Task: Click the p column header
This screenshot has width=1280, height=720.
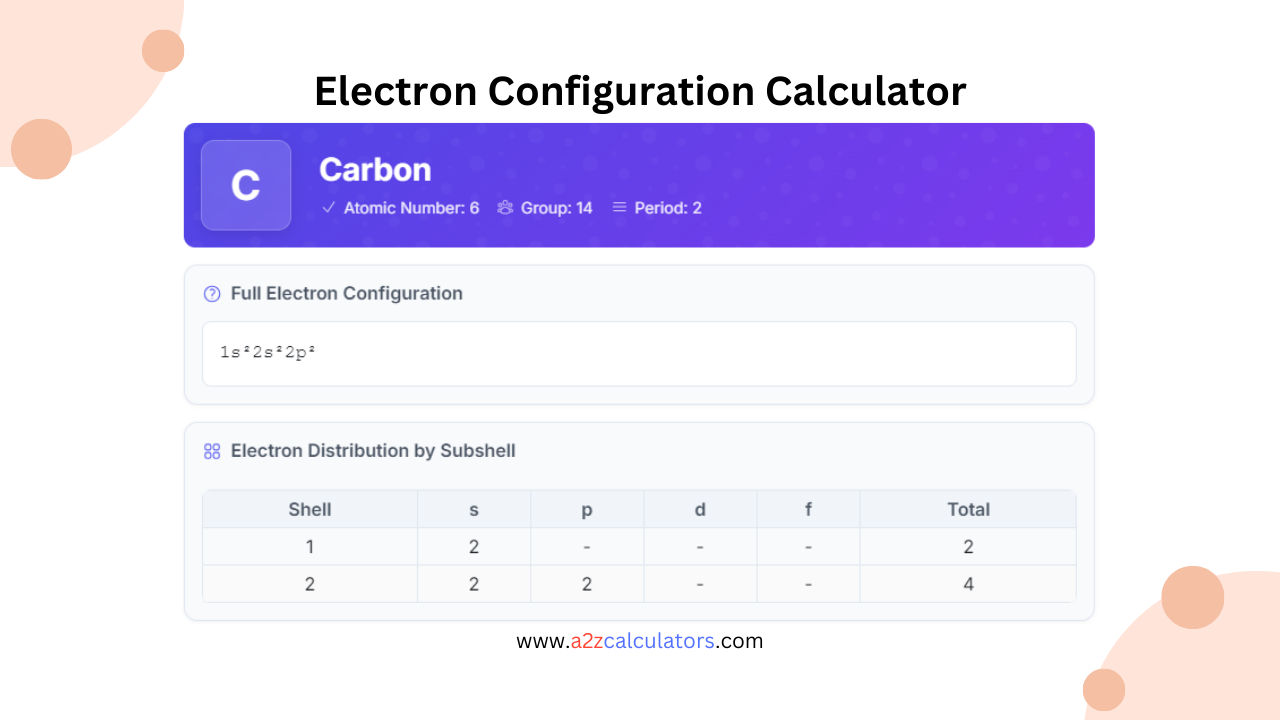Action: point(587,509)
